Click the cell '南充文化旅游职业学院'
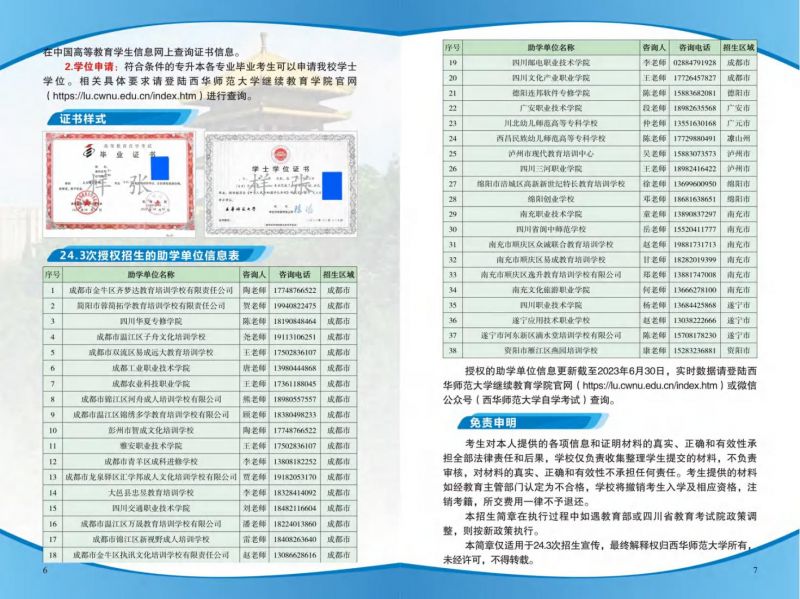The height and width of the screenshot is (599, 800). tap(551, 290)
